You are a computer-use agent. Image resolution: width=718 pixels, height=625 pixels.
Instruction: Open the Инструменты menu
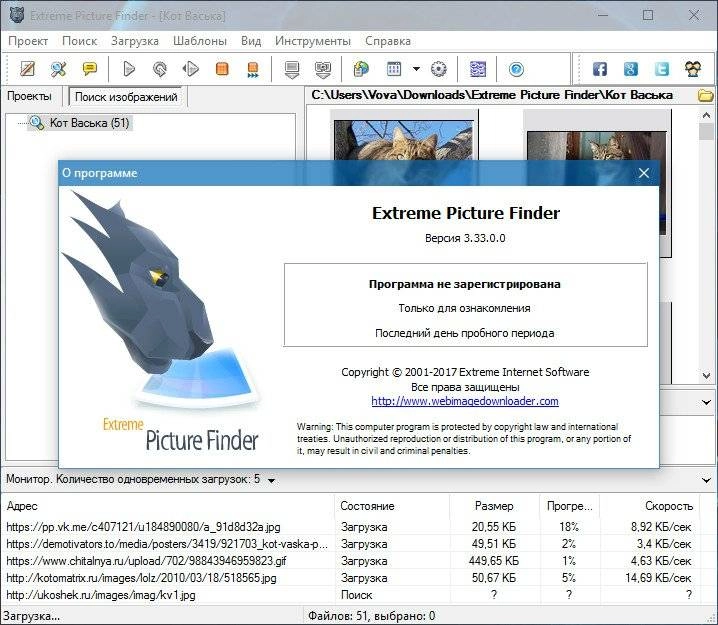(x=313, y=41)
